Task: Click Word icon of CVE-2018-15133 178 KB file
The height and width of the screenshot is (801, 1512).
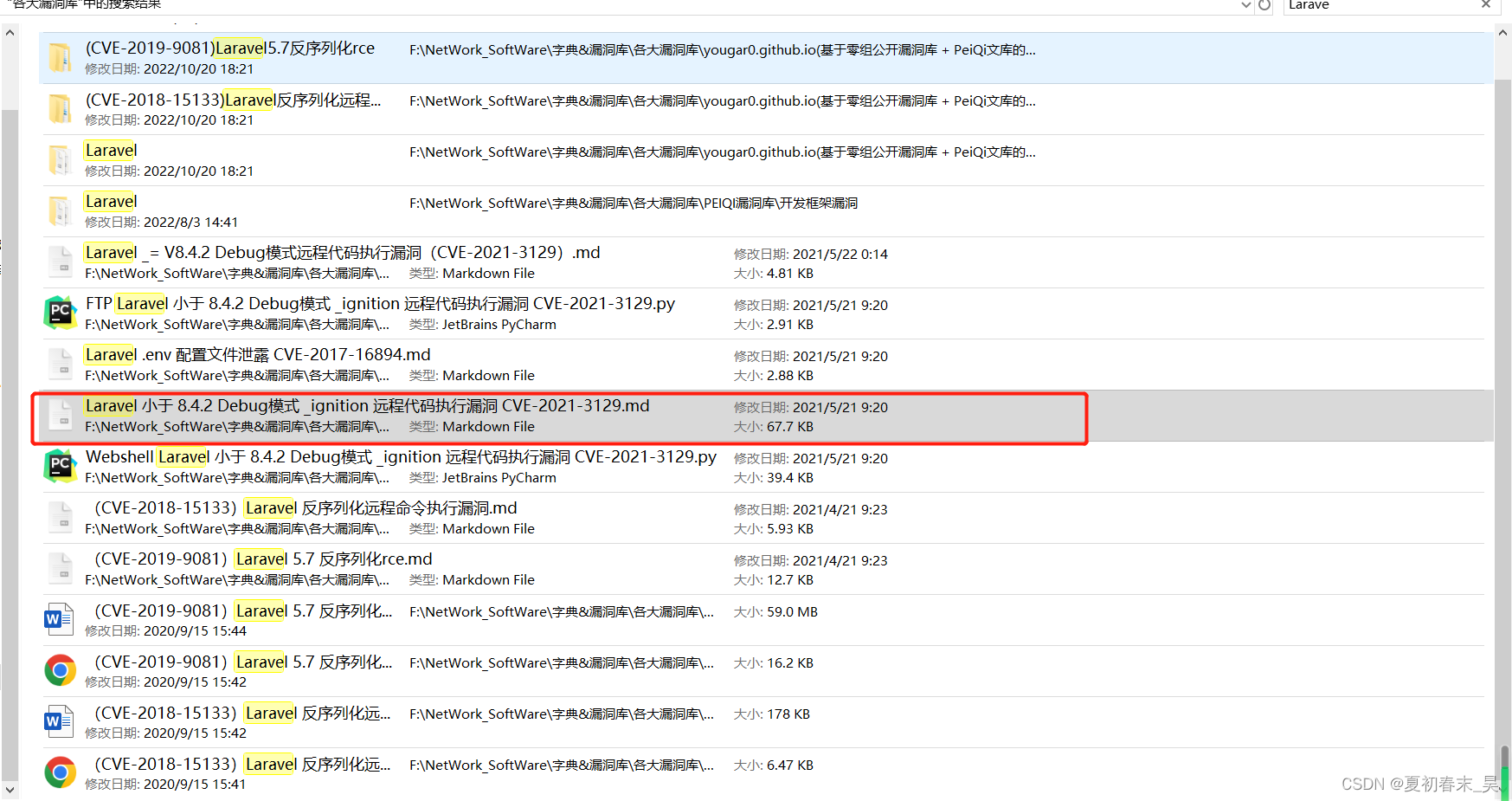Action: click(x=59, y=721)
